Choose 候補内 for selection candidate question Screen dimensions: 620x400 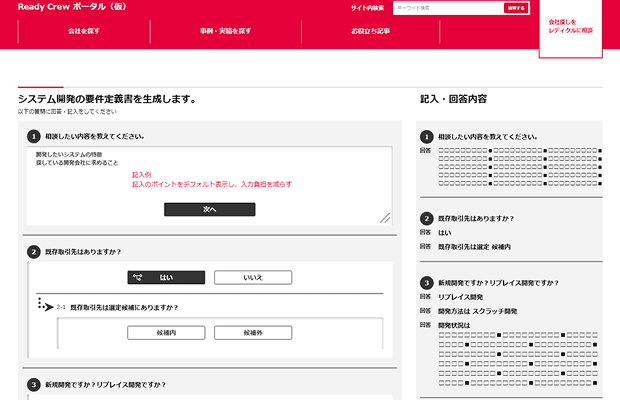(166, 332)
